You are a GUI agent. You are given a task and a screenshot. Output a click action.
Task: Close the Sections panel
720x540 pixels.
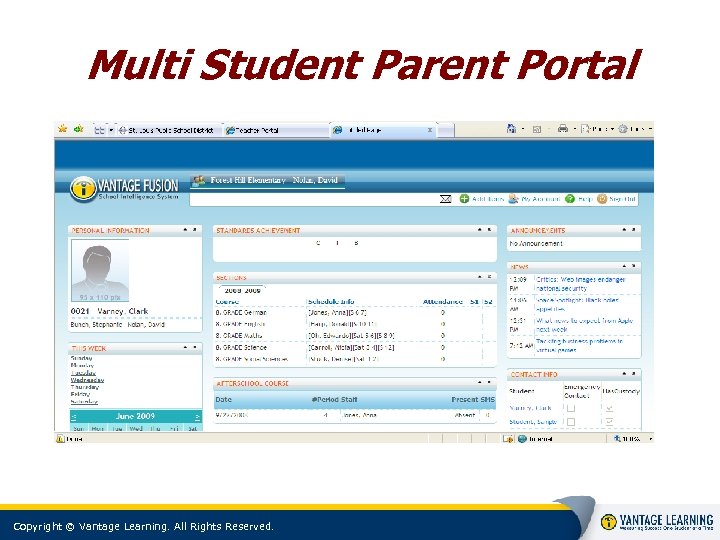click(x=489, y=277)
